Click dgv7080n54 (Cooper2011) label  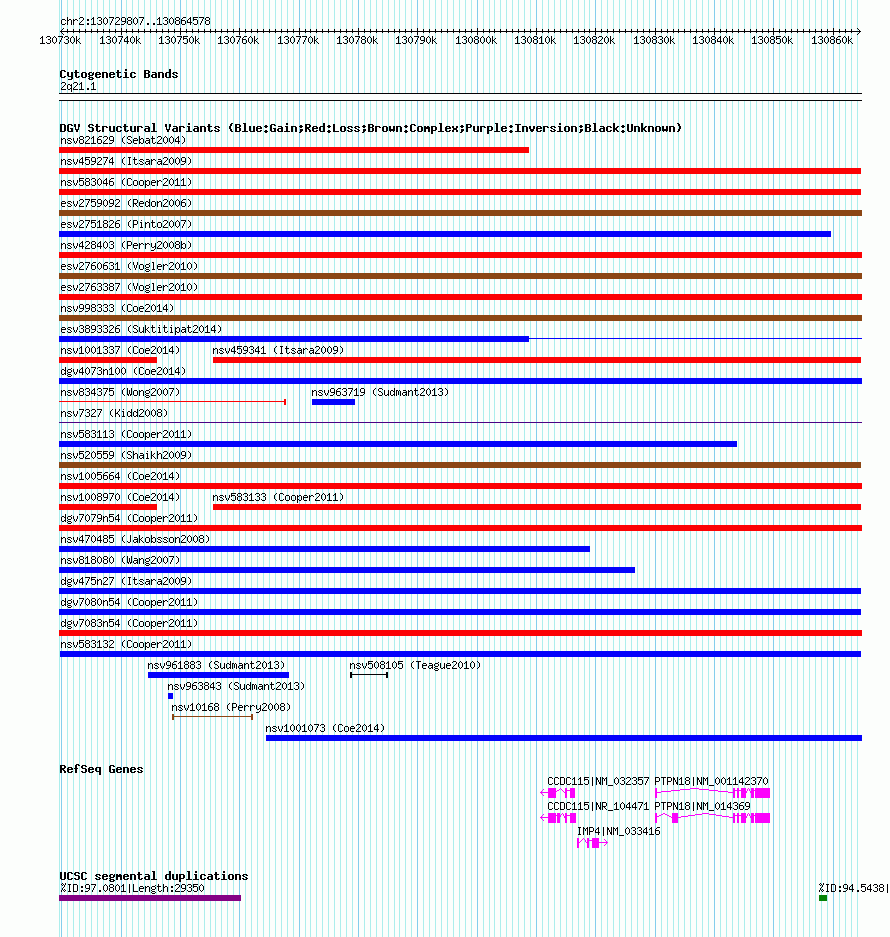(x=129, y=602)
